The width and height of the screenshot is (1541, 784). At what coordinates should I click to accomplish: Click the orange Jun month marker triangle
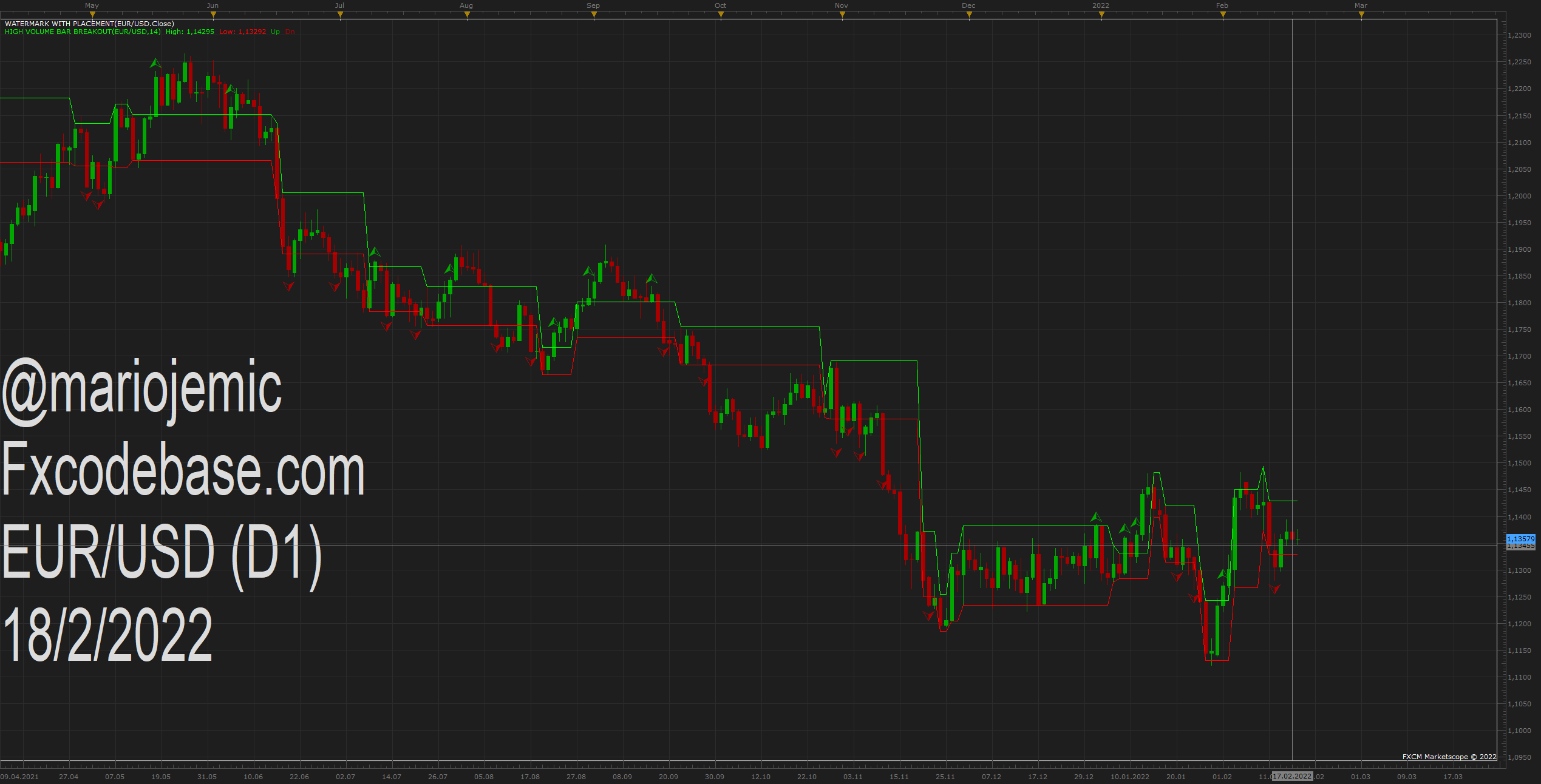213,15
